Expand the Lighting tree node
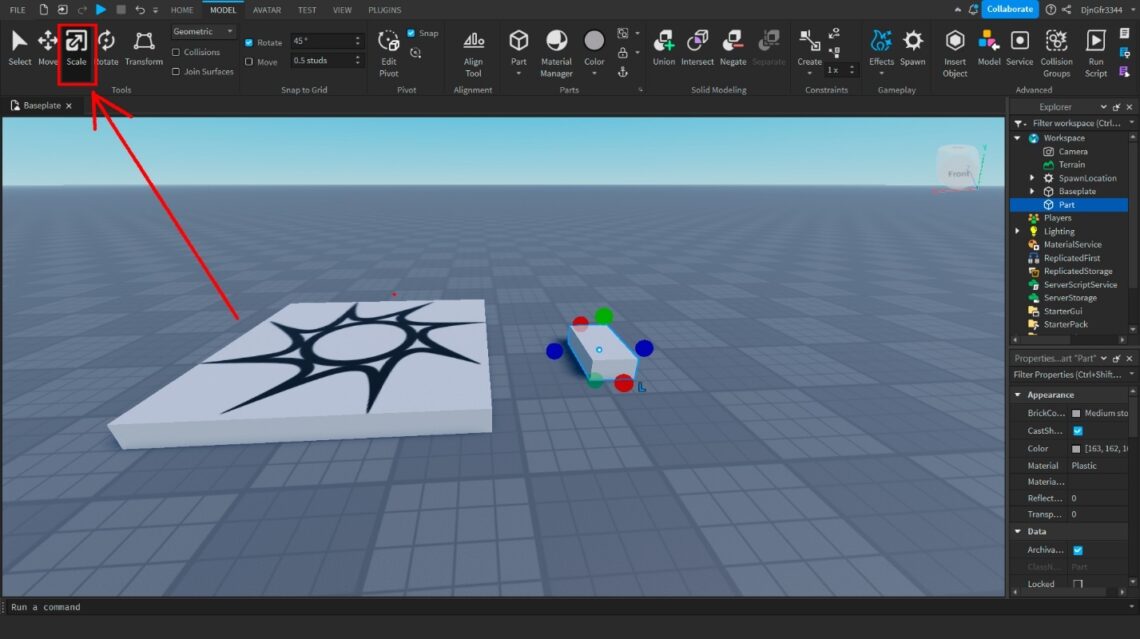The width and height of the screenshot is (1140, 639). coord(1018,231)
